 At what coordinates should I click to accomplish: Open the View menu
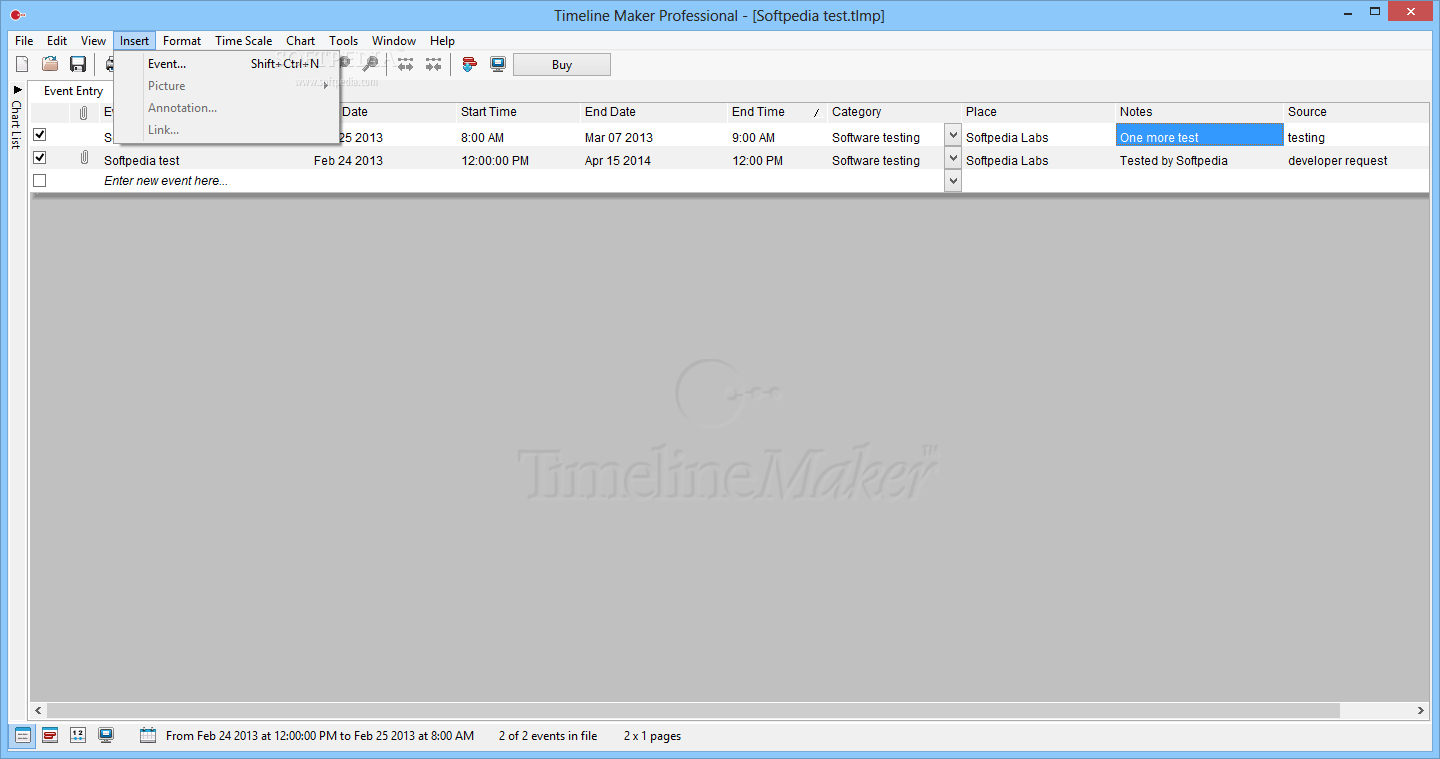coord(94,41)
